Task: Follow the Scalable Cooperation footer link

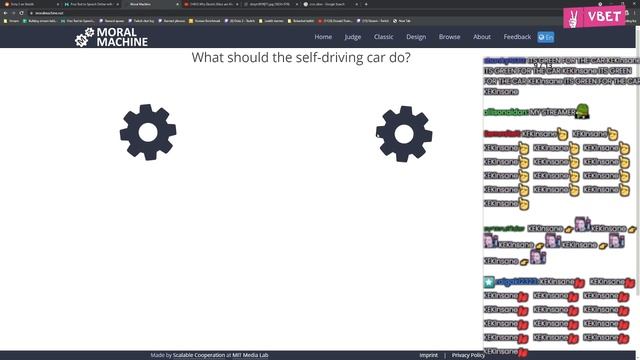Action: [199, 355]
